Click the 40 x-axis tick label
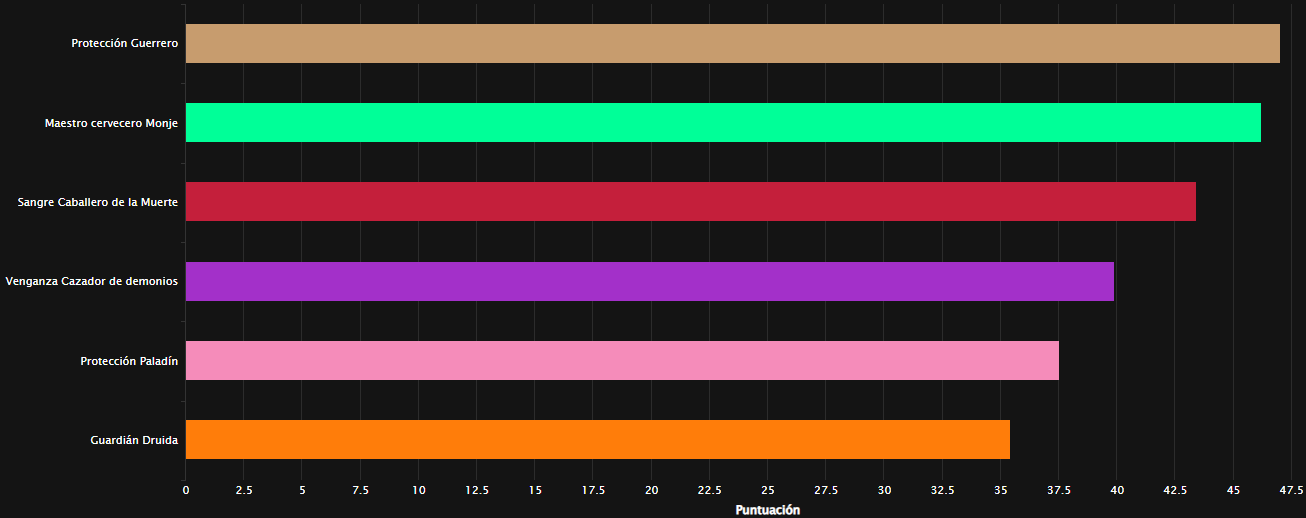The height and width of the screenshot is (518, 1306). [1117, 490]
